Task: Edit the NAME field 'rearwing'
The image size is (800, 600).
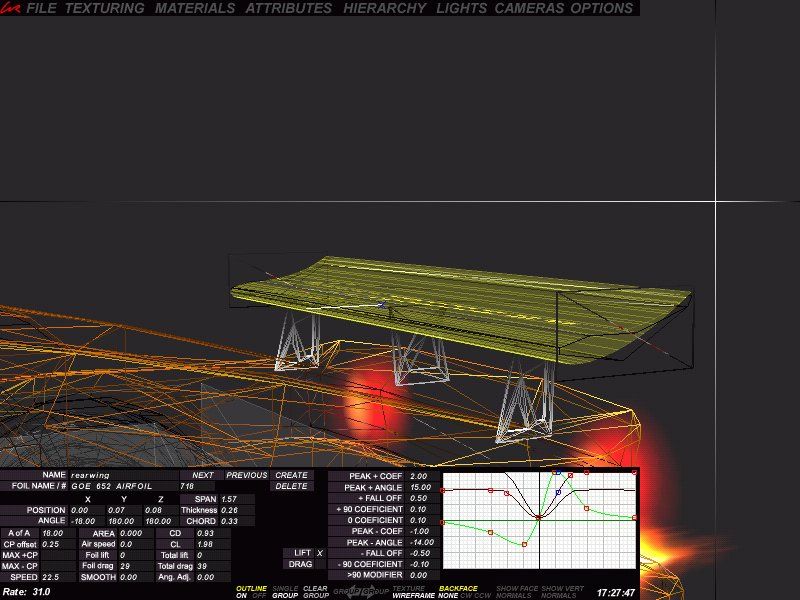Action: pos(124,475)
